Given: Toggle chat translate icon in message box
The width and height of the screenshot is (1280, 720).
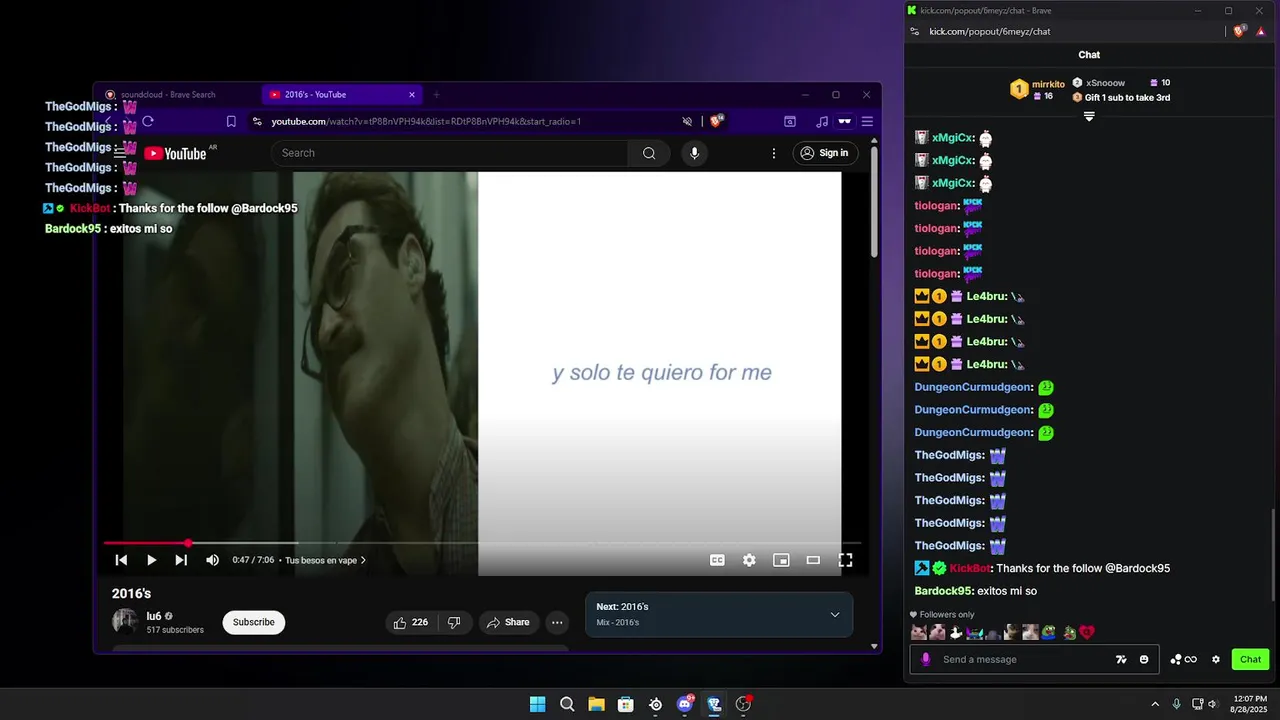Looking at the screenshot, I should [x=1121, y=659].
